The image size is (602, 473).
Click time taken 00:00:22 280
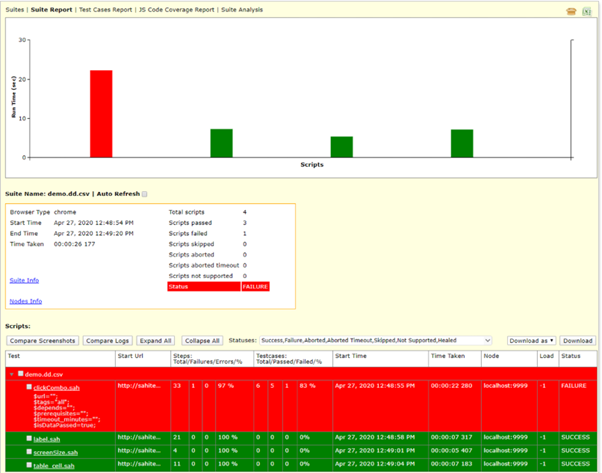click(452, 385)
